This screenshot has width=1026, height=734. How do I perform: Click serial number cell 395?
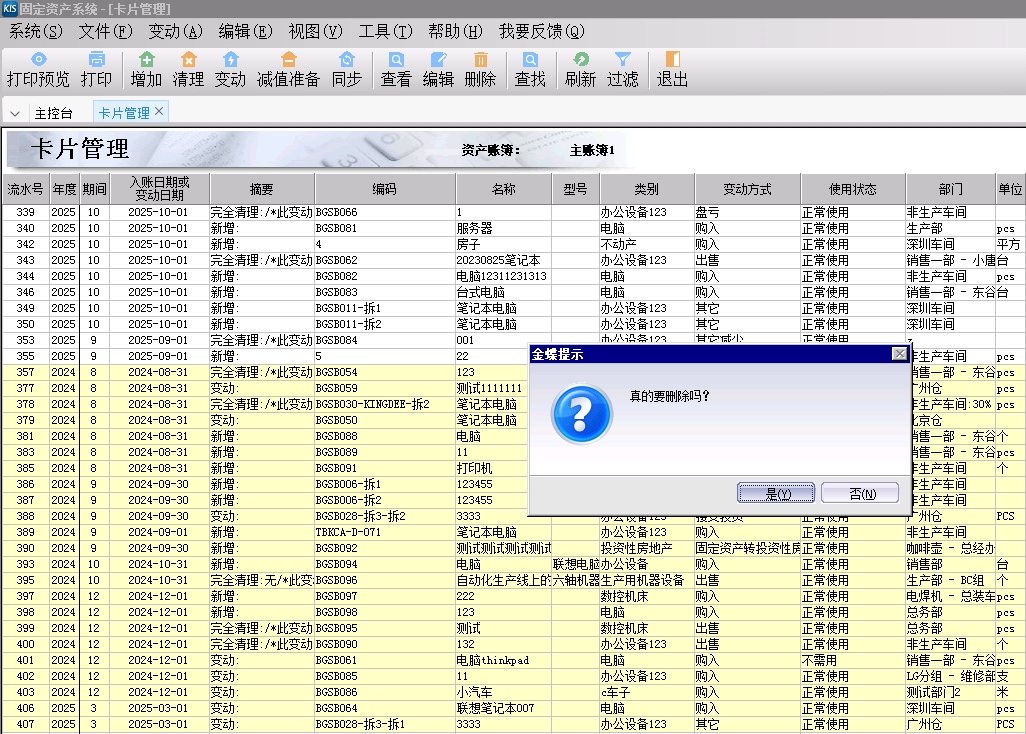pos(26,580)
